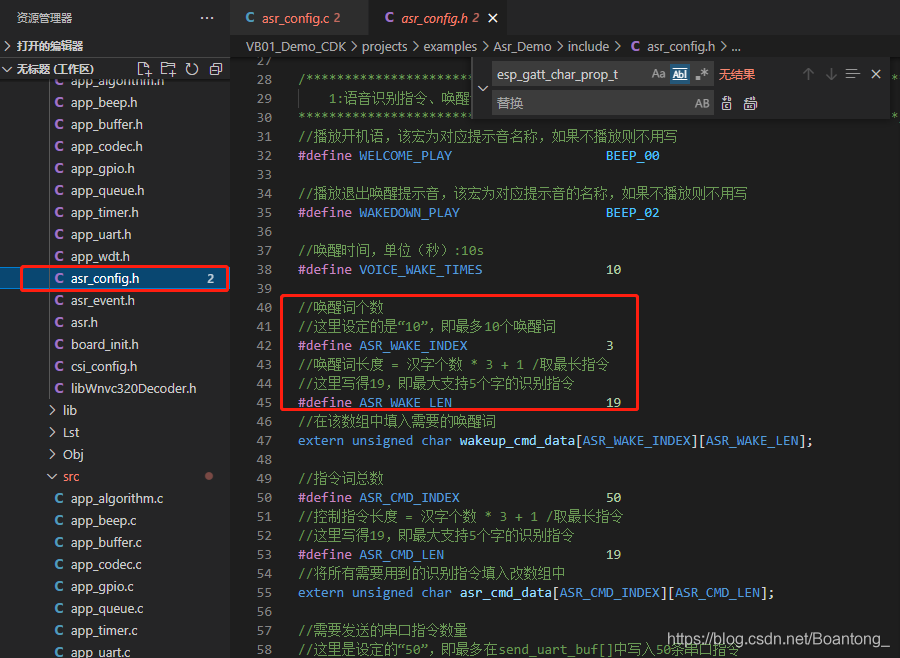Click ASR_CMD_INDEX define on line 50
This screenshot has height=658, width=900.
409,497
